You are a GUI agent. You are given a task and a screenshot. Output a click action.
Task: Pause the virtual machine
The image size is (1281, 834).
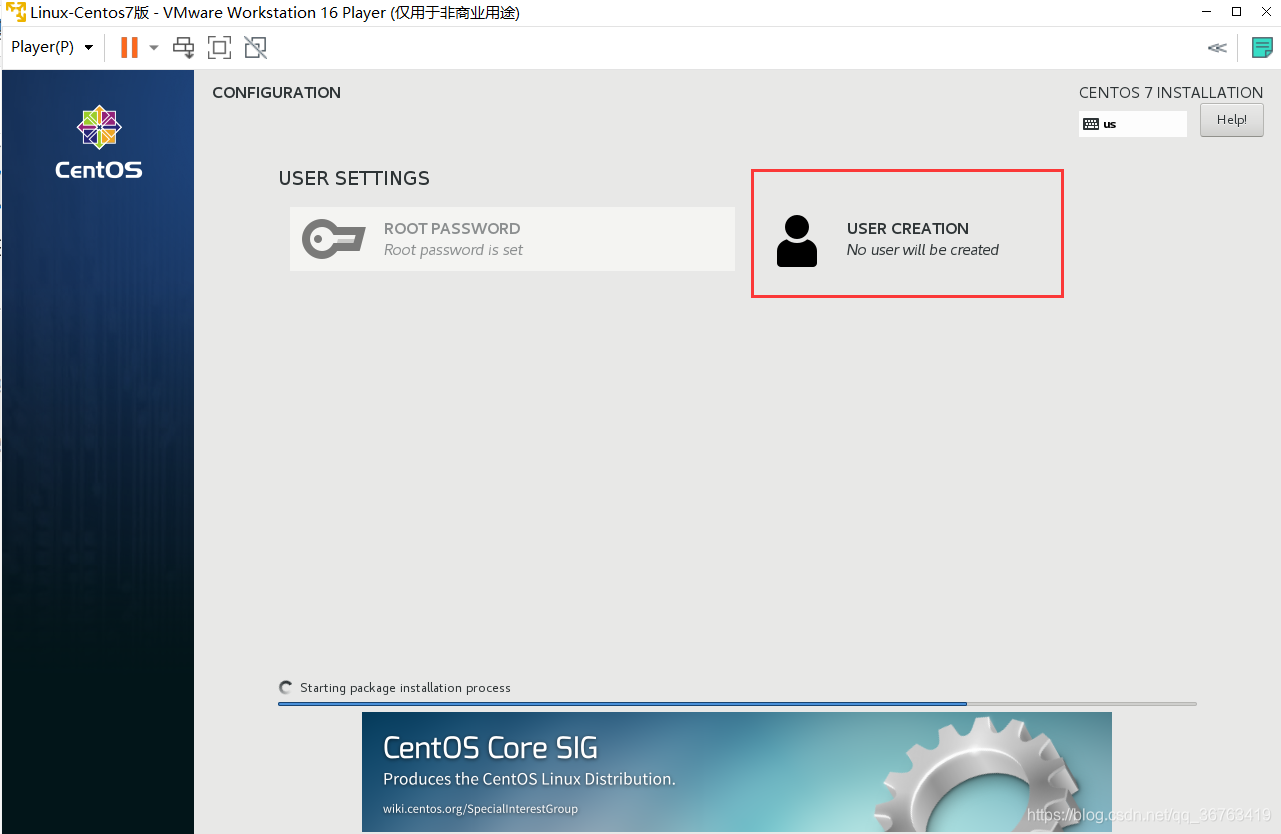coord(129,47)
